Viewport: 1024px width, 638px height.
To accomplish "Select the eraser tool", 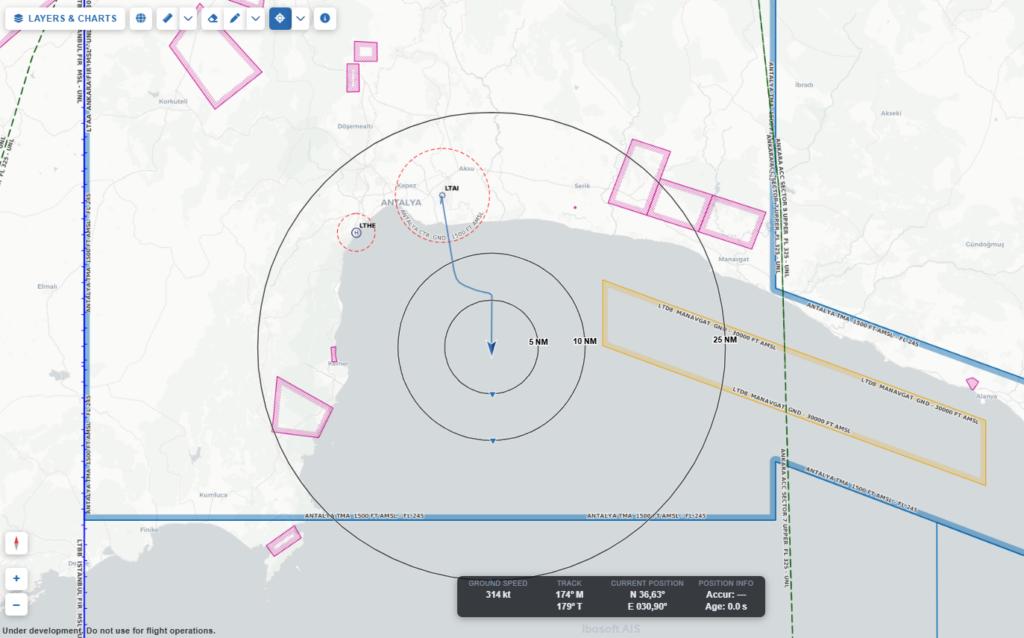I will [212, 18].
